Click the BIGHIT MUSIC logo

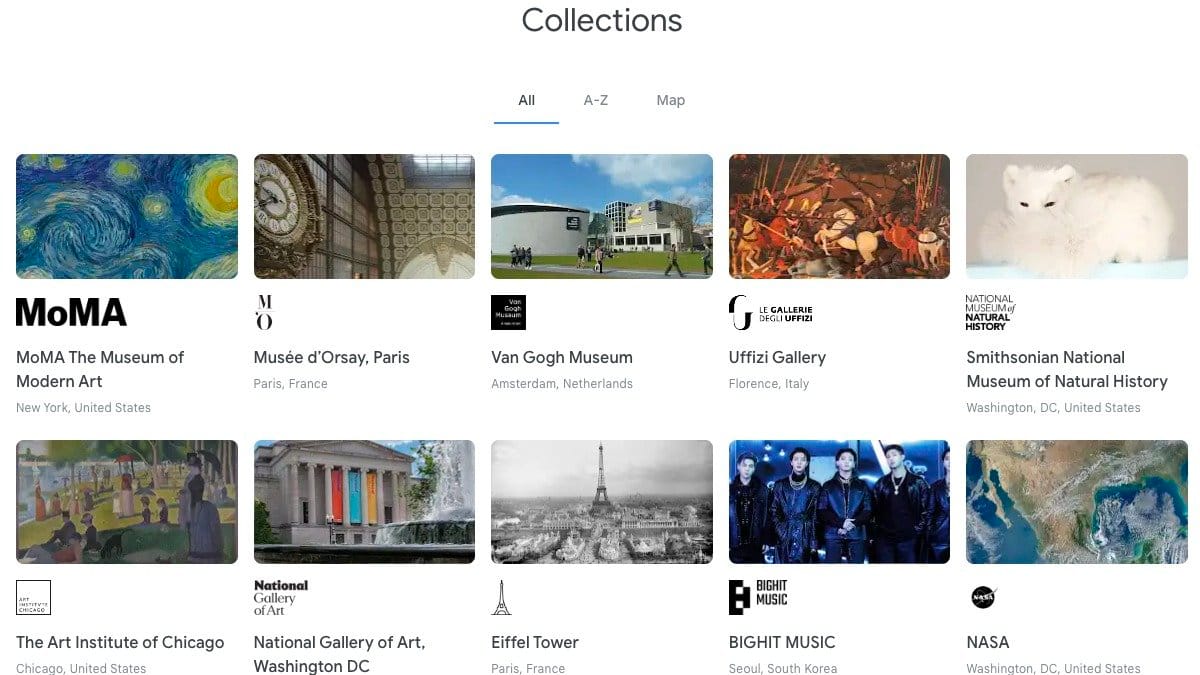coord(758,598)
